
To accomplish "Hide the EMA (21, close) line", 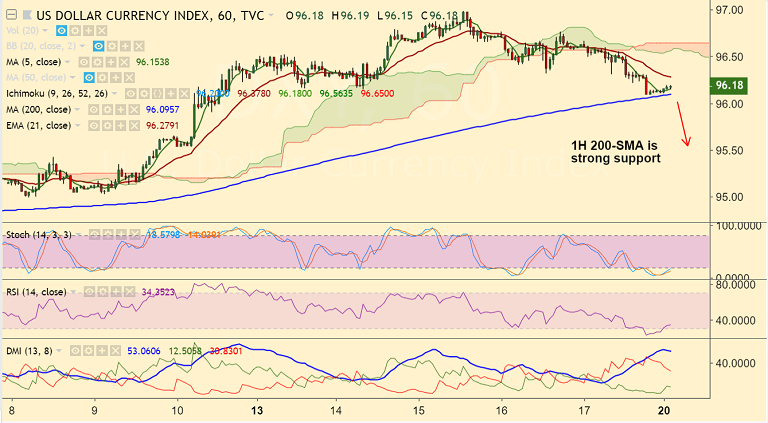I will (x=94, y=126).
